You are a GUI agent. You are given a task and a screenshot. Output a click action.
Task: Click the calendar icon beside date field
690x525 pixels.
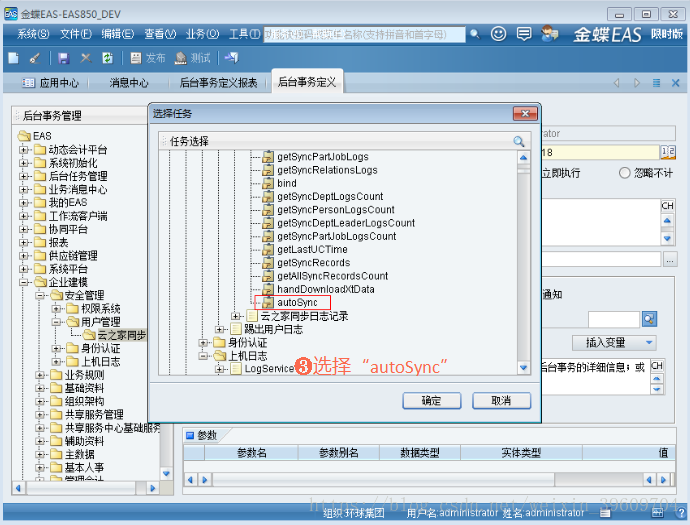coord(668,152)
